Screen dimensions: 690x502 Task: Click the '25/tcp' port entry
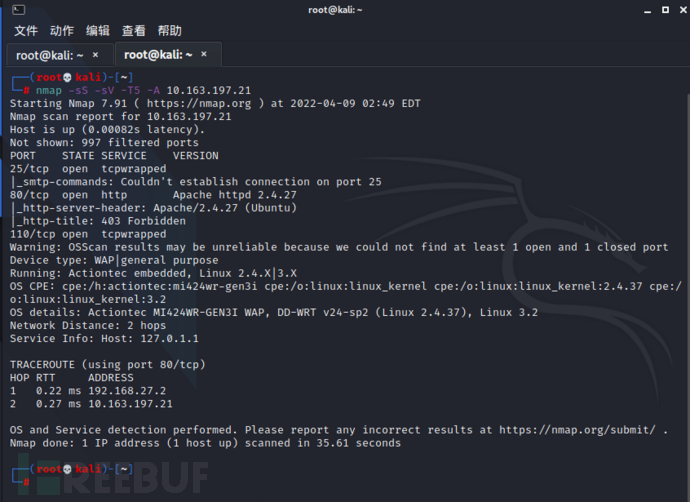pos(29,169)
